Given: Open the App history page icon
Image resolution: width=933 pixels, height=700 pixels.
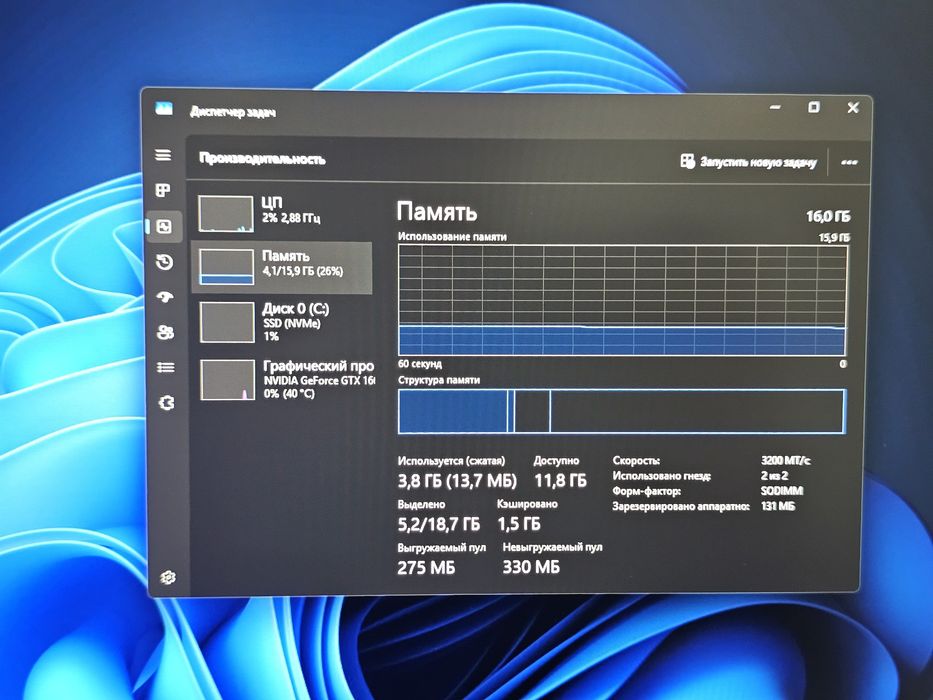Looking at the screenshot, I should click(164, 262).
